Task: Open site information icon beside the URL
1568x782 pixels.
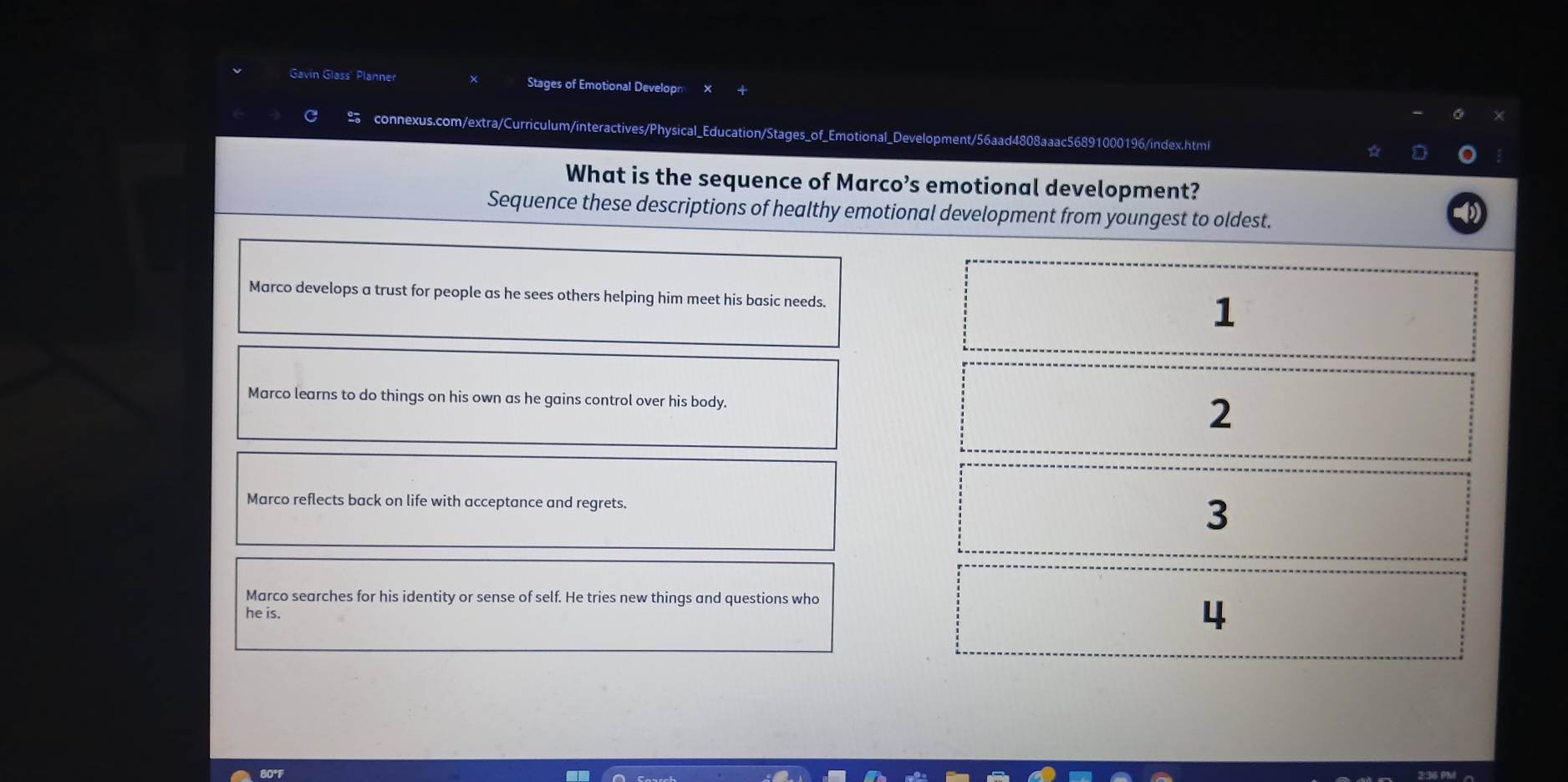Action: 354,118
